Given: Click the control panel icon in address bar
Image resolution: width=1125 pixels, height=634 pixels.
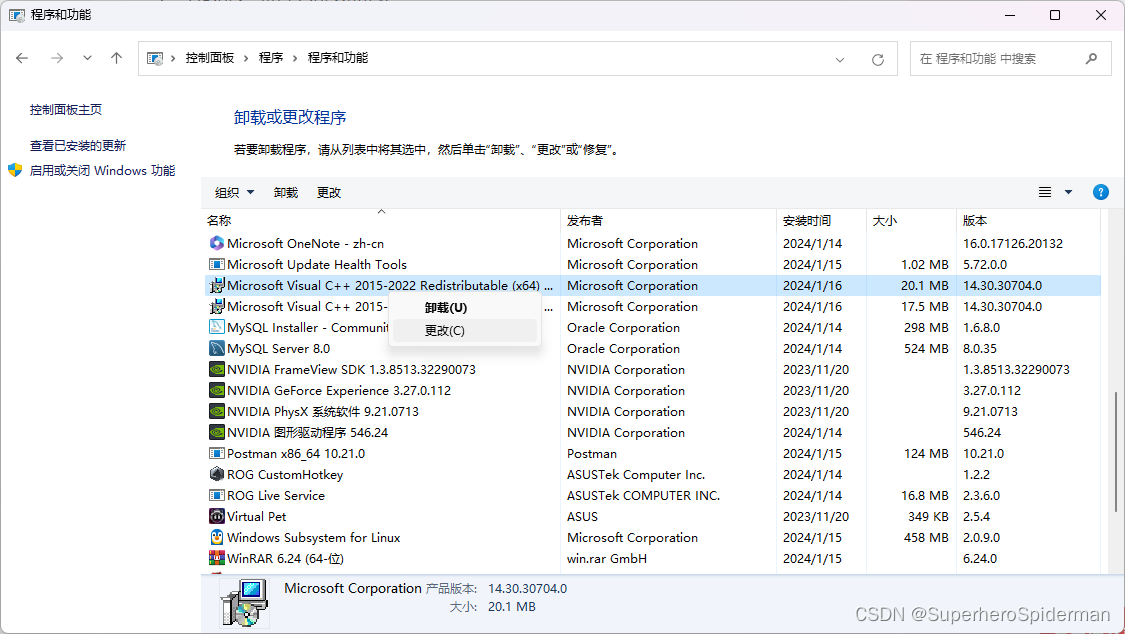Looking at the screenshot, I should pos(155,59).
